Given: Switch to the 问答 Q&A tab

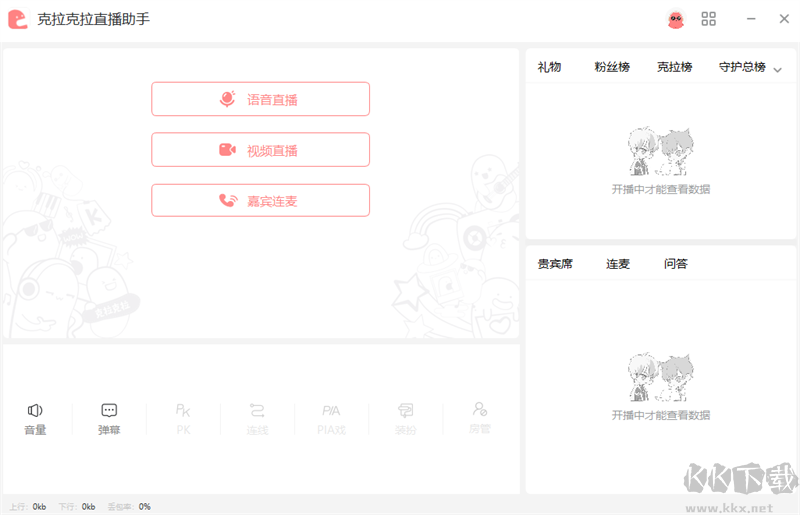Looking at the screenshot, I should pyautogui.click(x=676, y=264).
